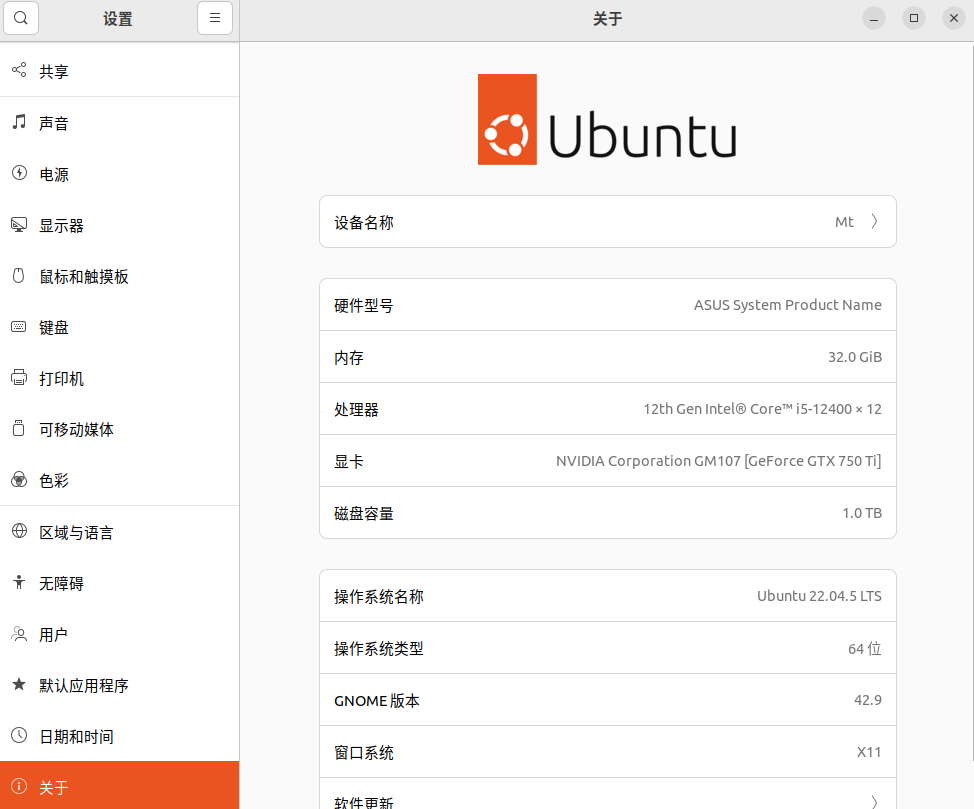Click the 色彩 (Color) settings icon
This screenshot has height=809, width=974.
[x=20, y=480]
